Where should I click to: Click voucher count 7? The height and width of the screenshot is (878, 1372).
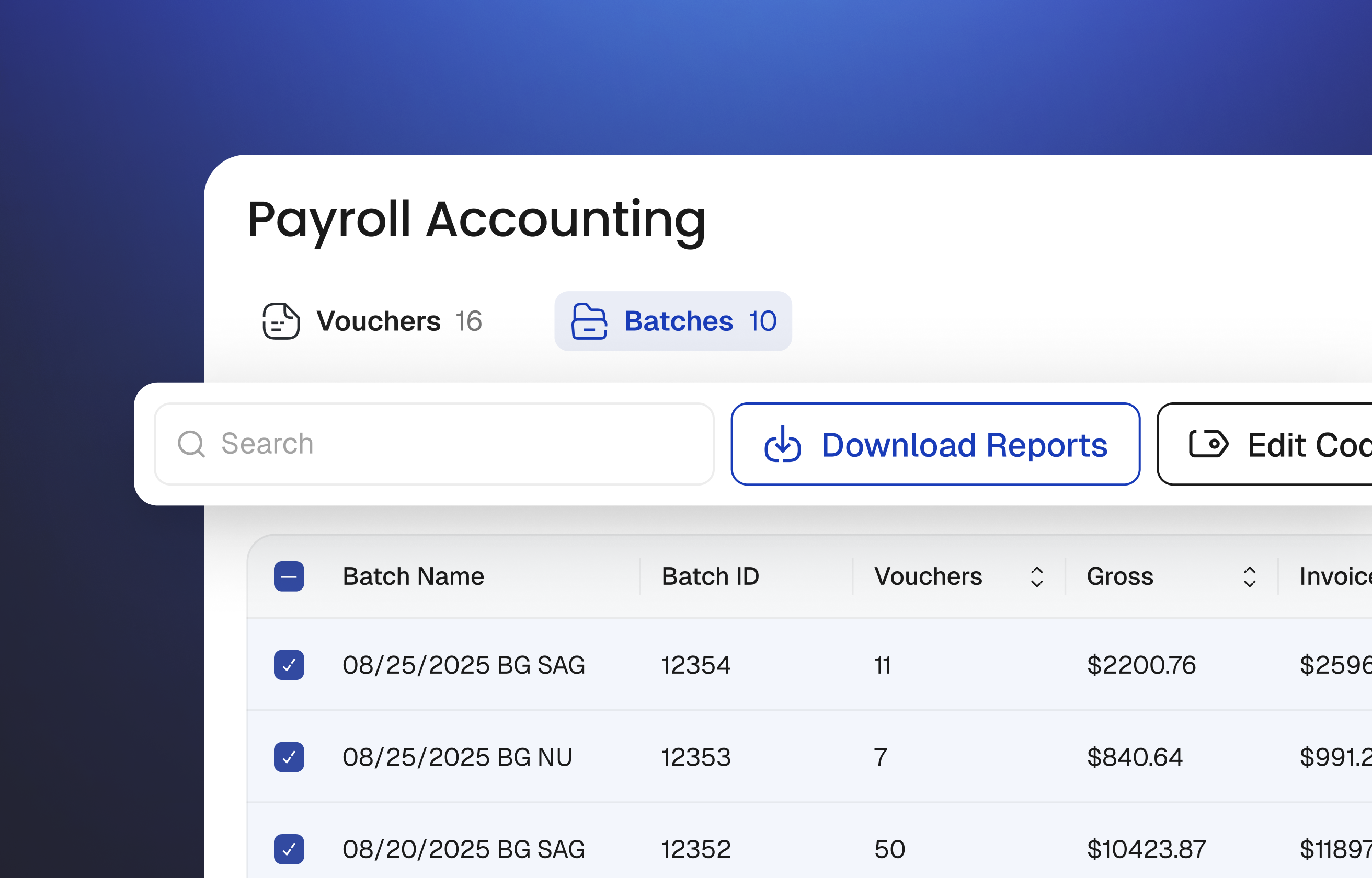[881, 758]
